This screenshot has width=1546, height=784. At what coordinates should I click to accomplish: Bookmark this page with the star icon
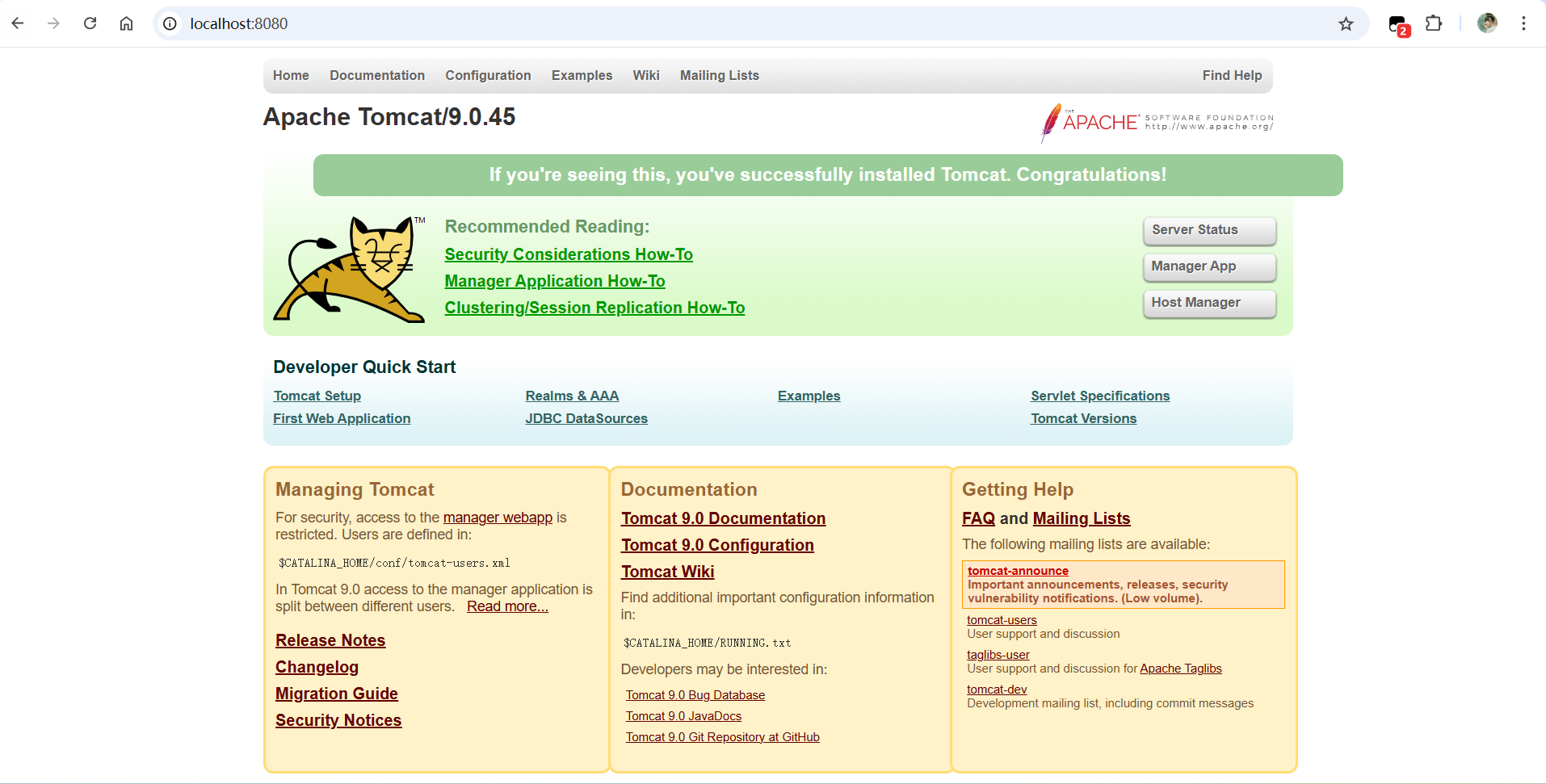1346,23
